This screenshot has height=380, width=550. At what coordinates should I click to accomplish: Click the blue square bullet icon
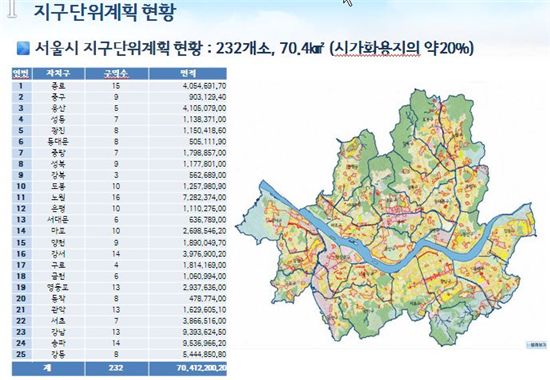pos(24,48)
